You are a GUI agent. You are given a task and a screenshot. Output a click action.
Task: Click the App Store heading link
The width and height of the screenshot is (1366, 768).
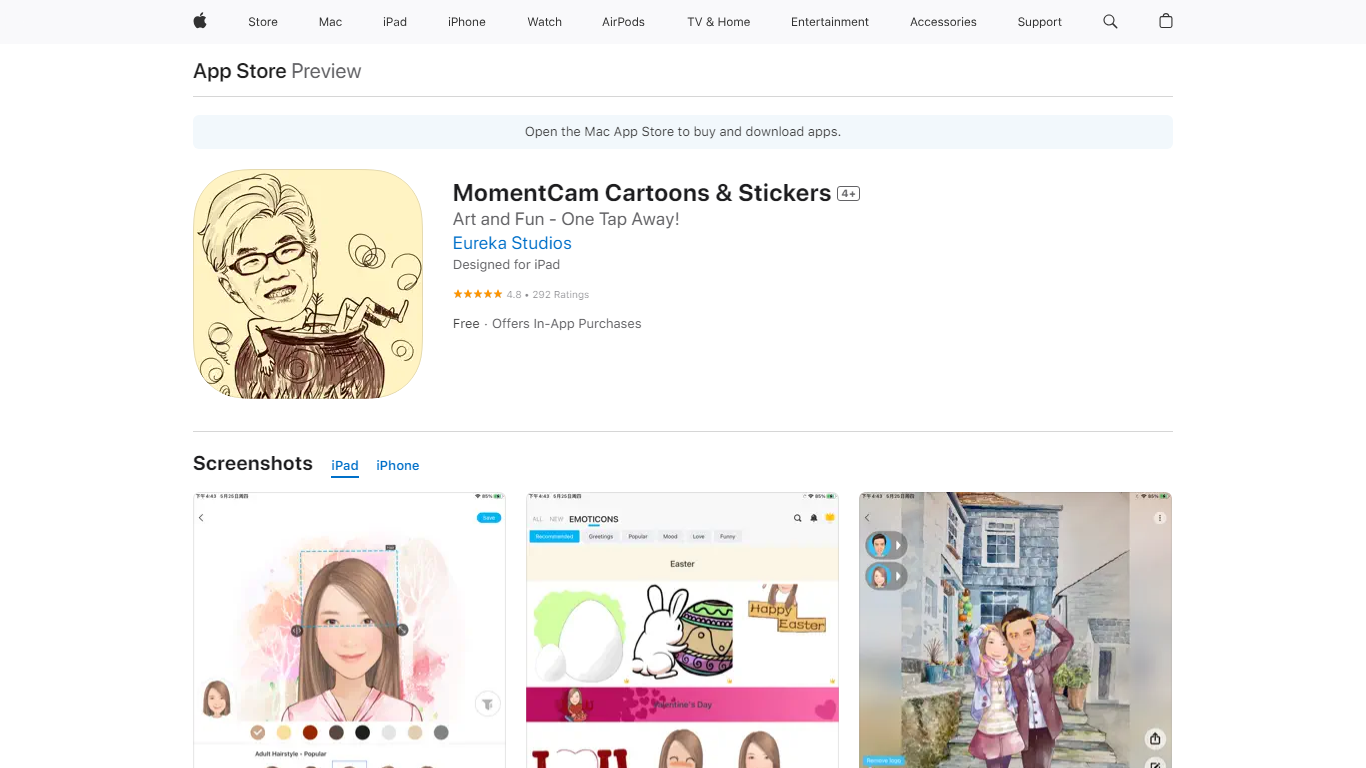pos(240,71)
